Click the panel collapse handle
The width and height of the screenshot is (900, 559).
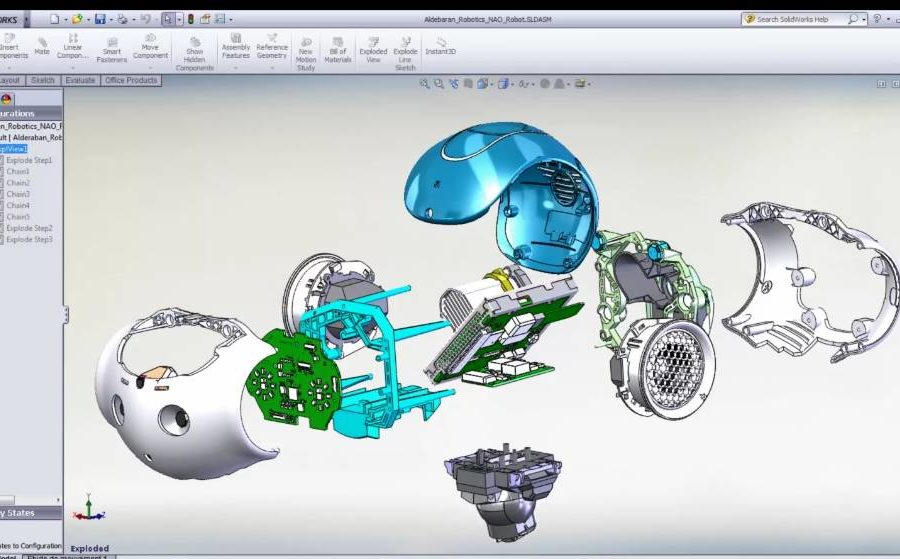(x=66, y=315)
